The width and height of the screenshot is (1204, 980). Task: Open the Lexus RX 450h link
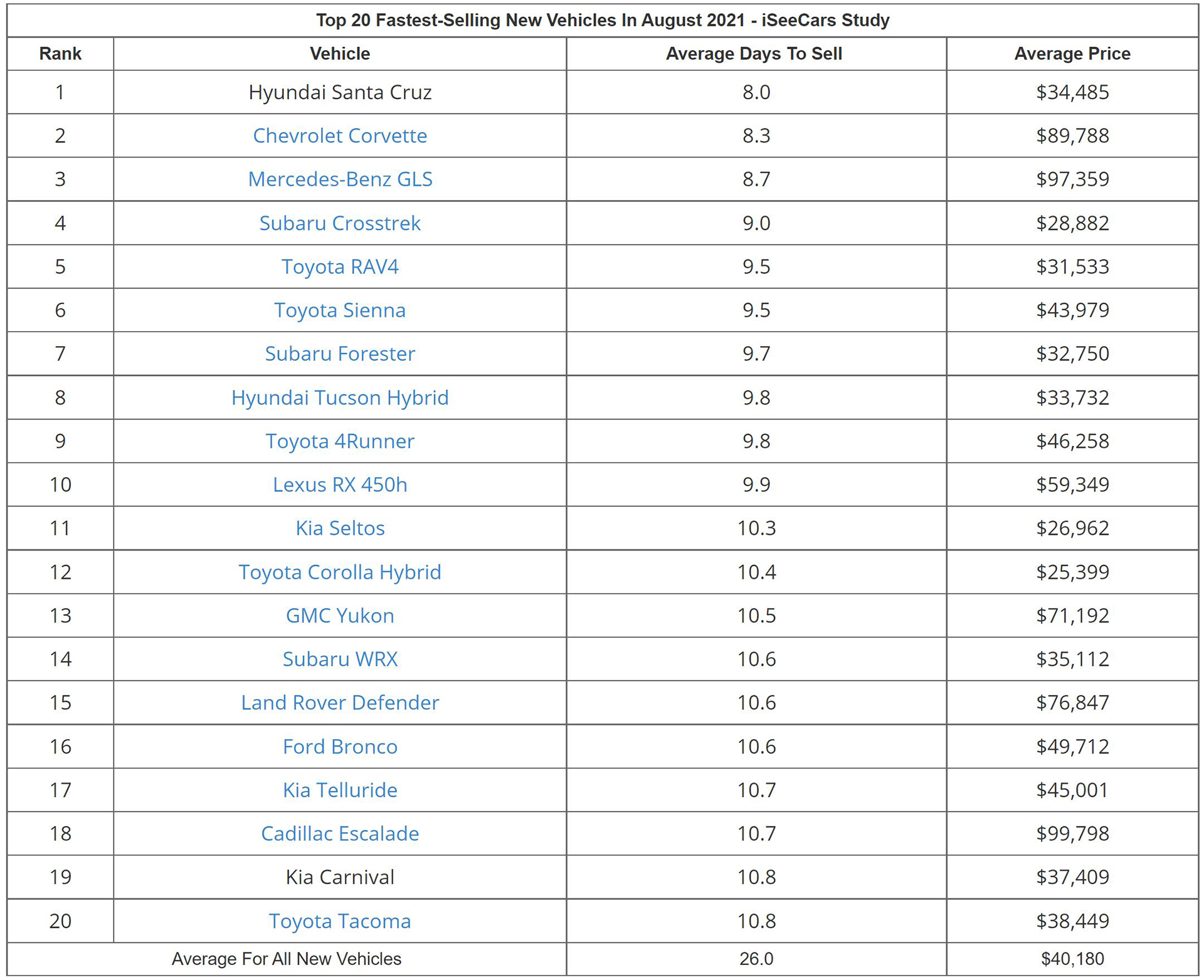340,485
